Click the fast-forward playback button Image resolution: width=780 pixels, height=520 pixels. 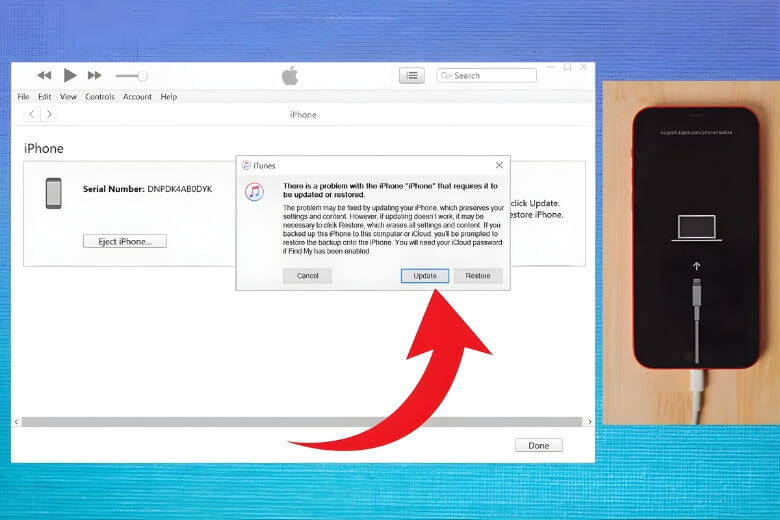[95, 76]
